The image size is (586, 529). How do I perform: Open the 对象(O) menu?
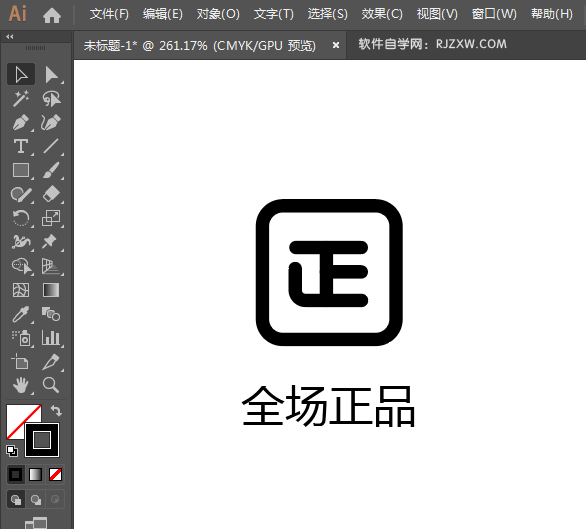tap(218, 14)
